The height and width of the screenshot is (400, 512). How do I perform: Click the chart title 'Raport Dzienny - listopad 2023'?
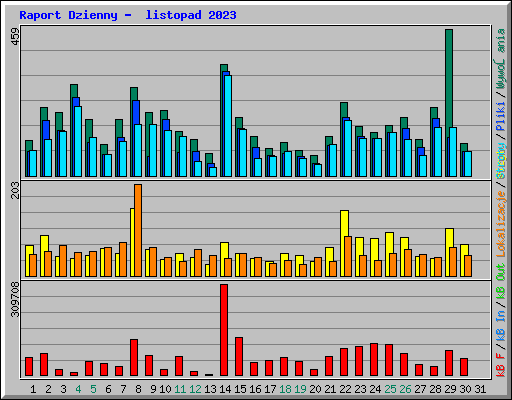128,15
